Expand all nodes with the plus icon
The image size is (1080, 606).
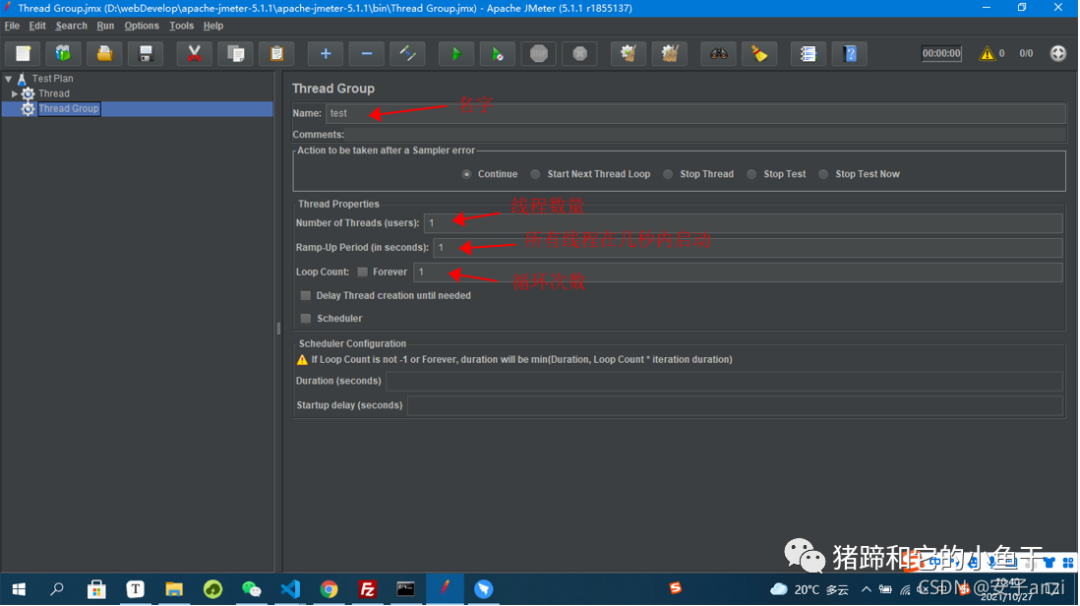[325, 54]
